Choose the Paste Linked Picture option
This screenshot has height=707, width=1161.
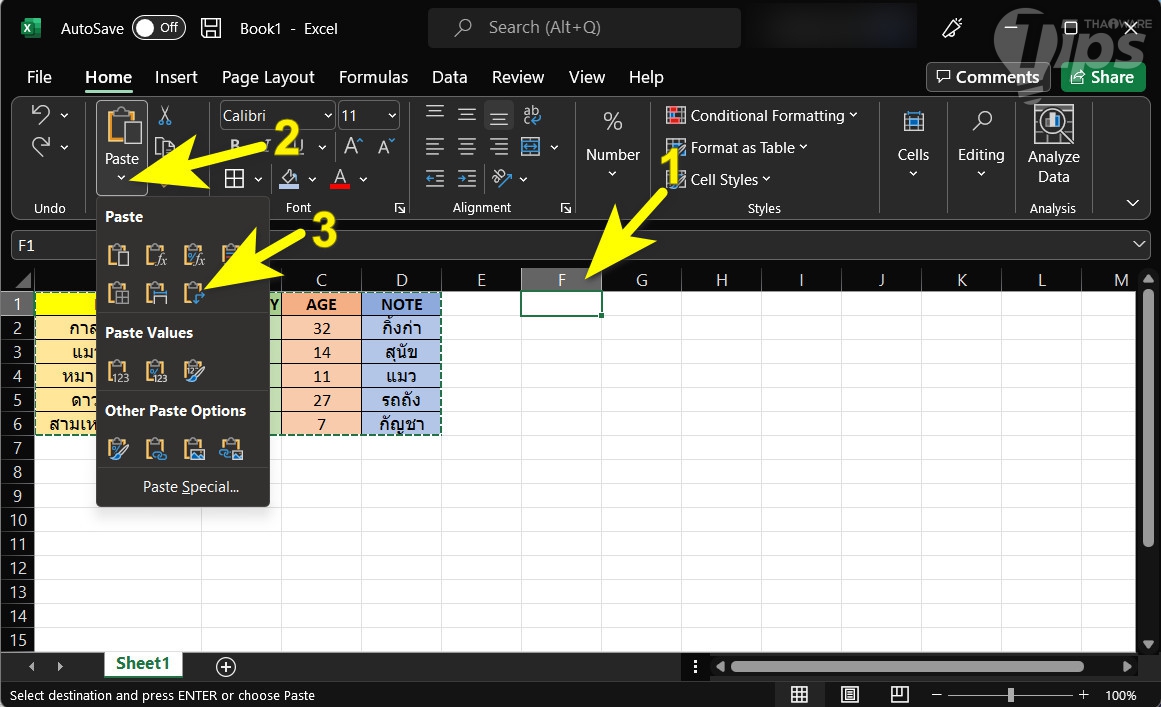[x=231, y=449]
